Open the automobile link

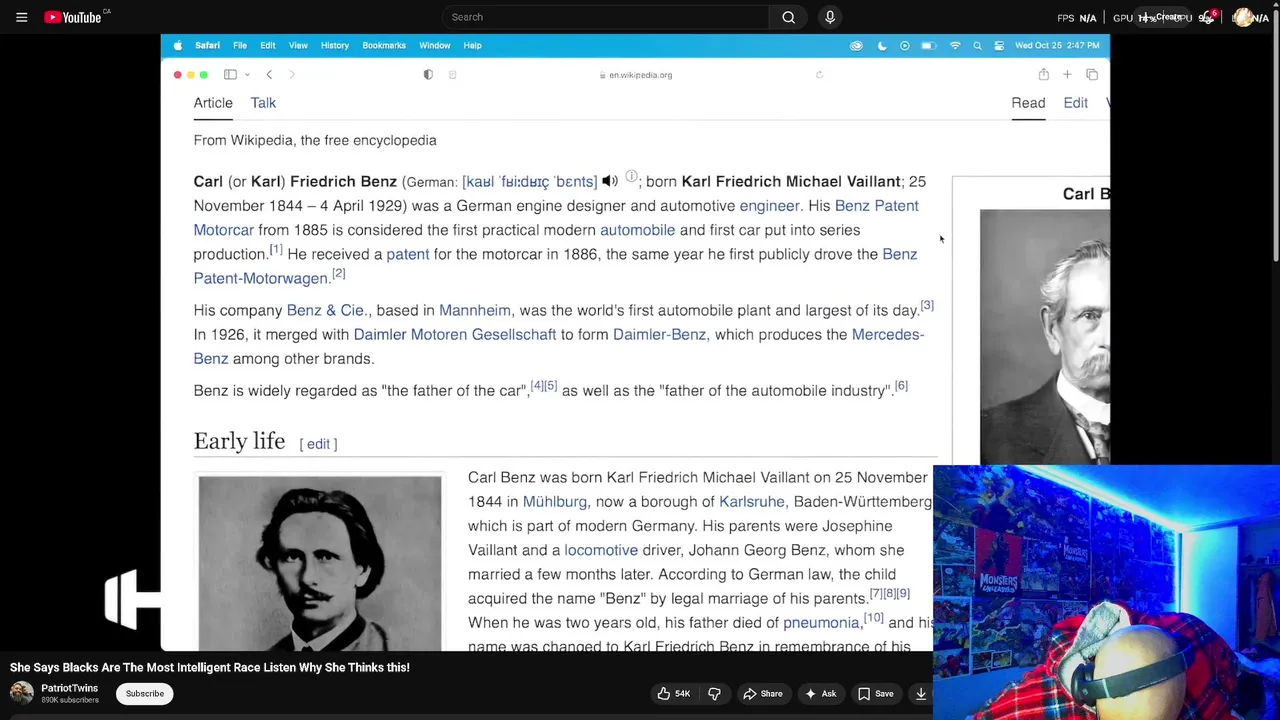[637, 230]
